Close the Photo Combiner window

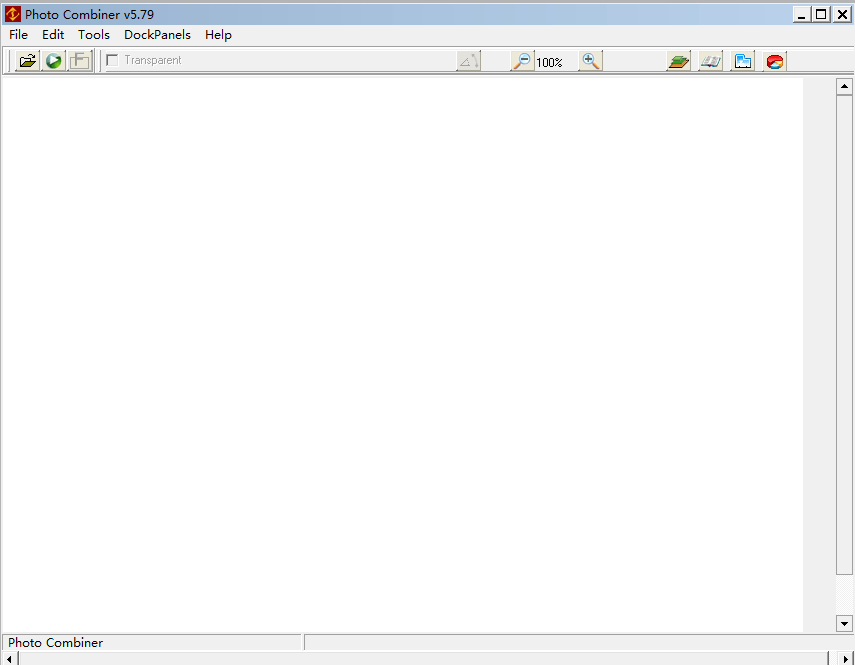point(842,14)
